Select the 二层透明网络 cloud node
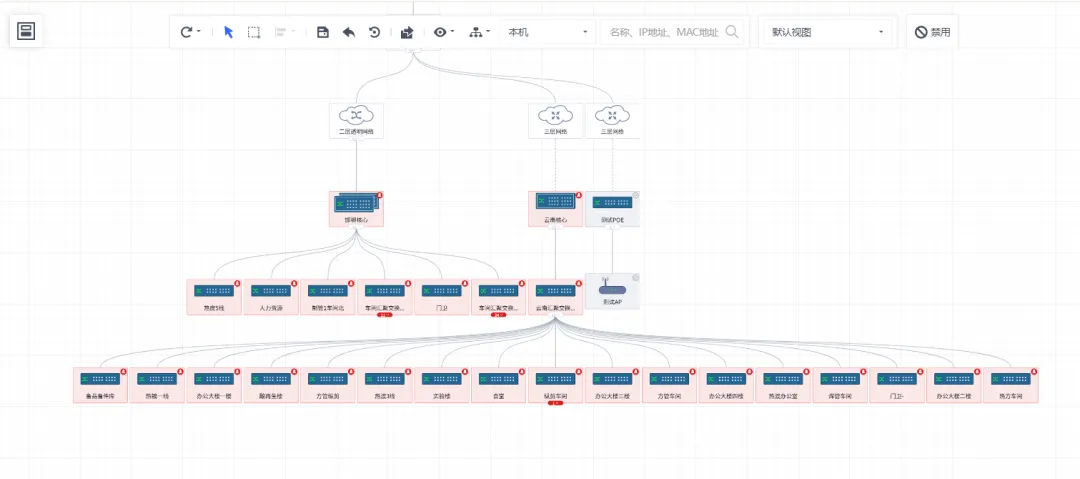 click(356, 120)
